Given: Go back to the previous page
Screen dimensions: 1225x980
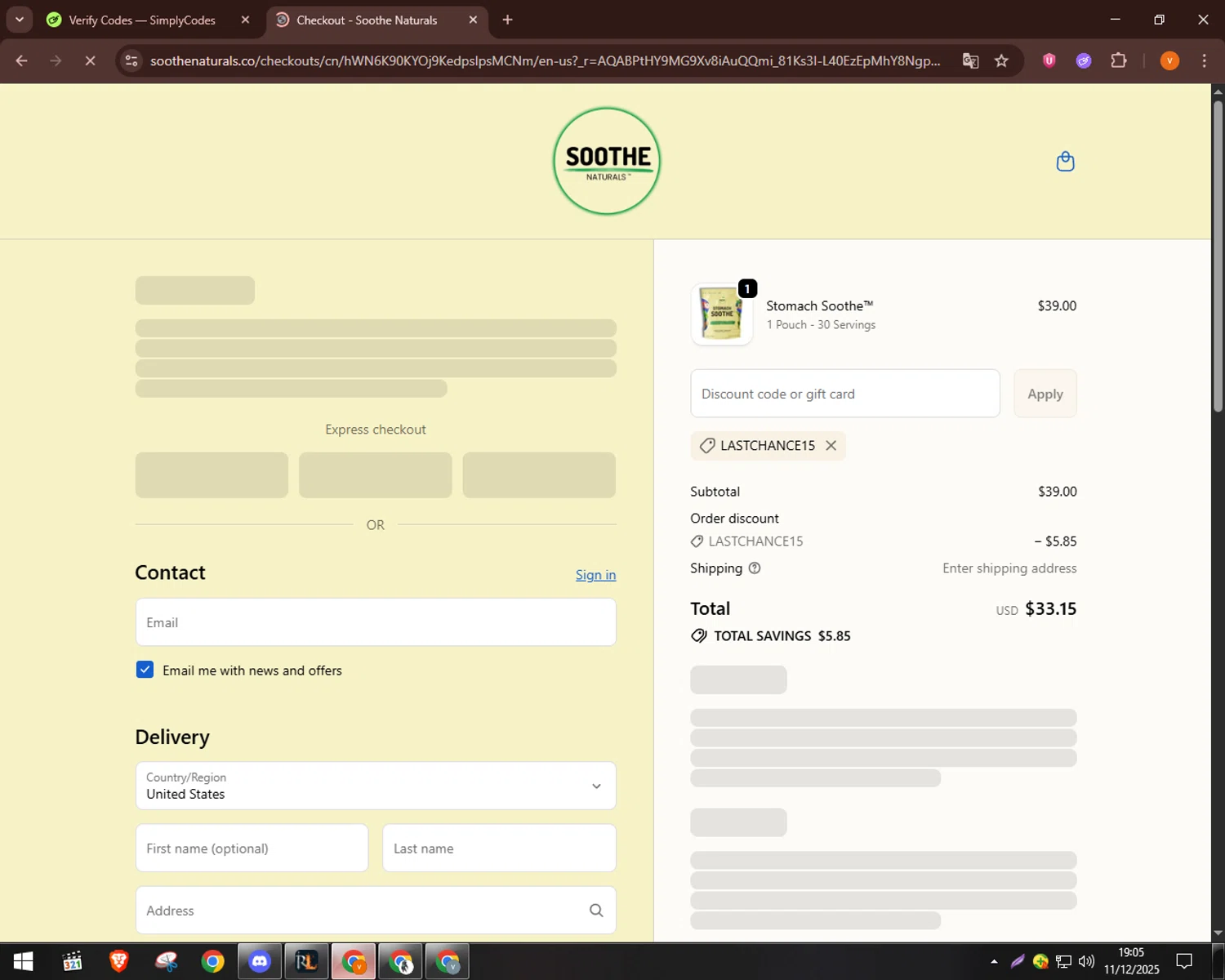Looking at the screenshot, I should (x=22, y=60).
